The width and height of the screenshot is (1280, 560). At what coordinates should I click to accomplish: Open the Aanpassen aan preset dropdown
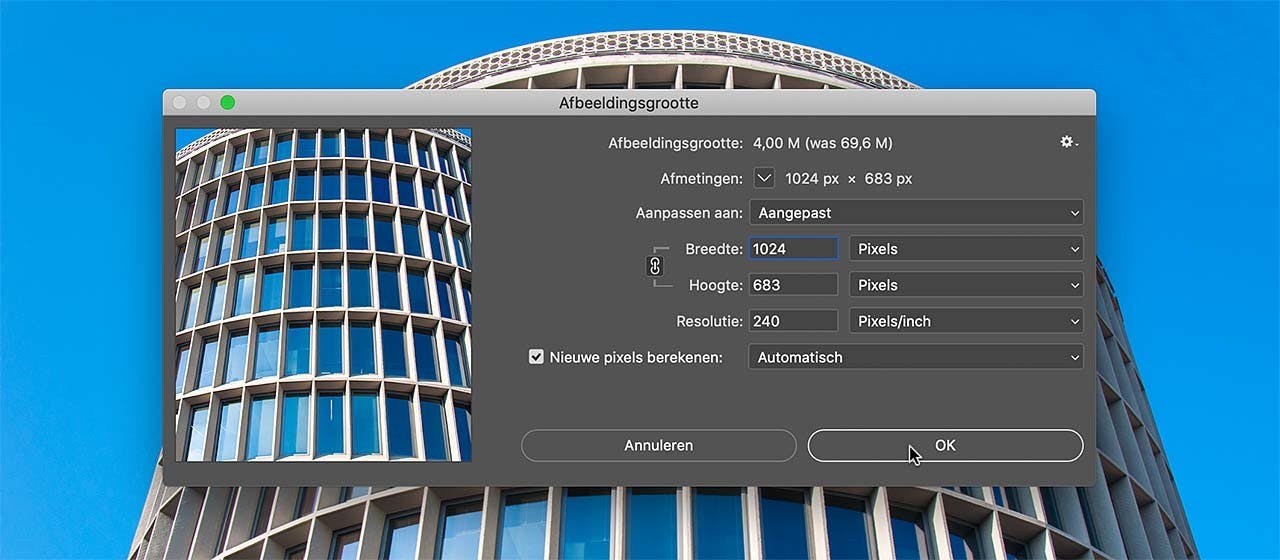click(916, 212)
